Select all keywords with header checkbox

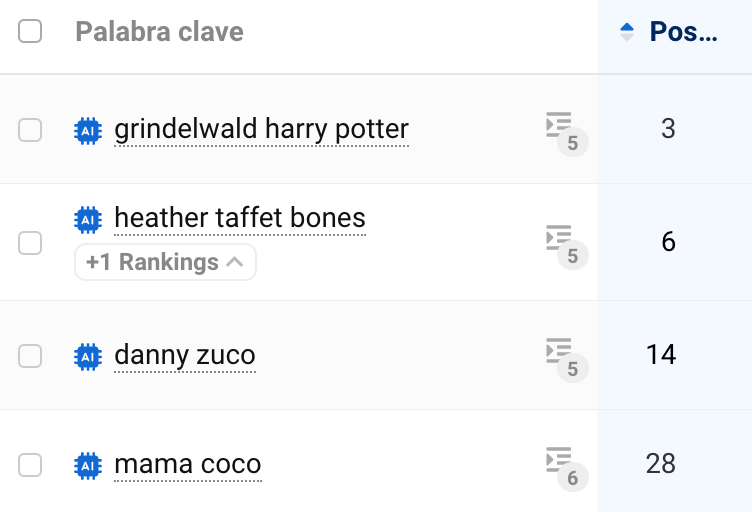[x=30, y=31]
